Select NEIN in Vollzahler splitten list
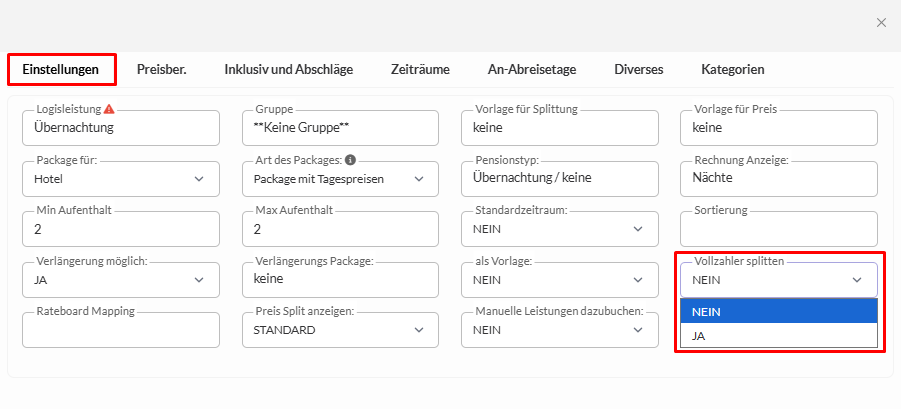 coord(778,311)
